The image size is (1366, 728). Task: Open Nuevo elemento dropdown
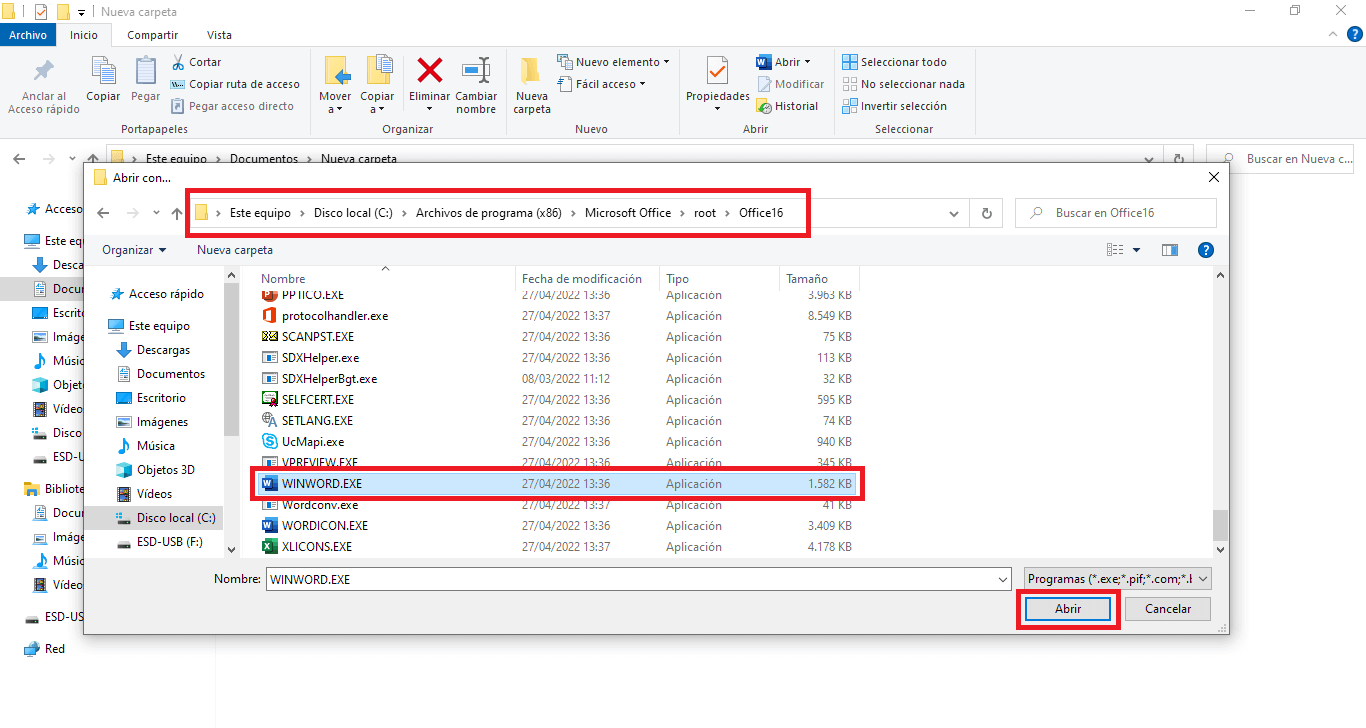614,62
